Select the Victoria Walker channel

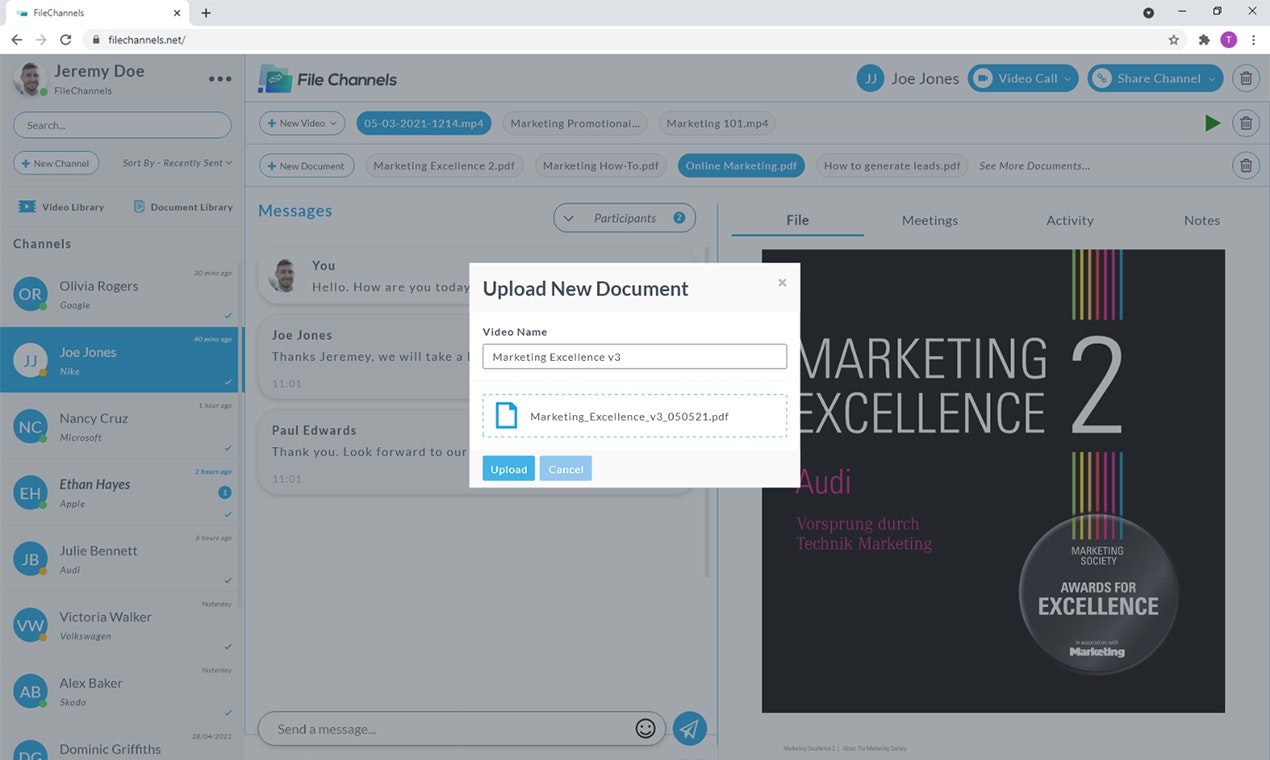[x=120, y=625]
